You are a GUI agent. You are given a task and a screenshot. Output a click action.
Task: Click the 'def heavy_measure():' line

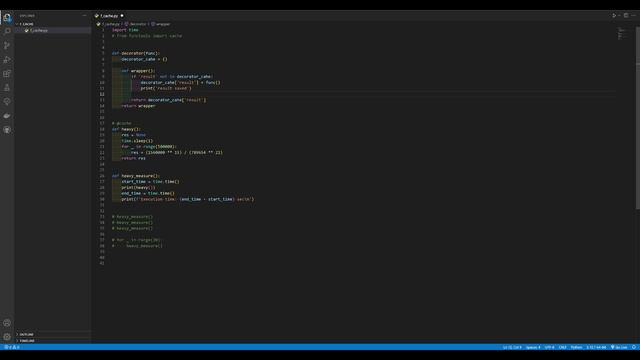136,176
